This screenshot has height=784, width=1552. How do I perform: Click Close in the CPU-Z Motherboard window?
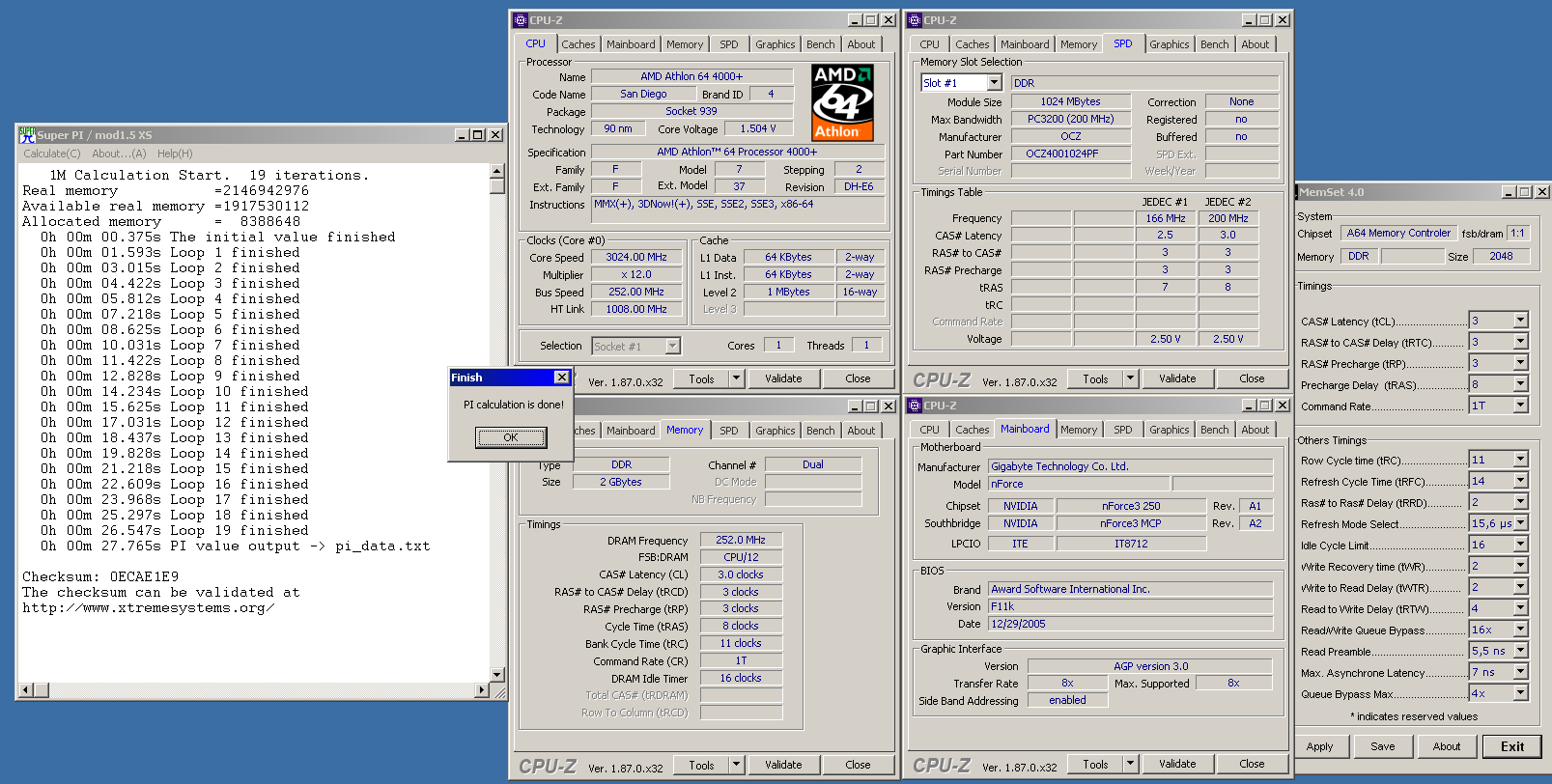pos(1252,764)
